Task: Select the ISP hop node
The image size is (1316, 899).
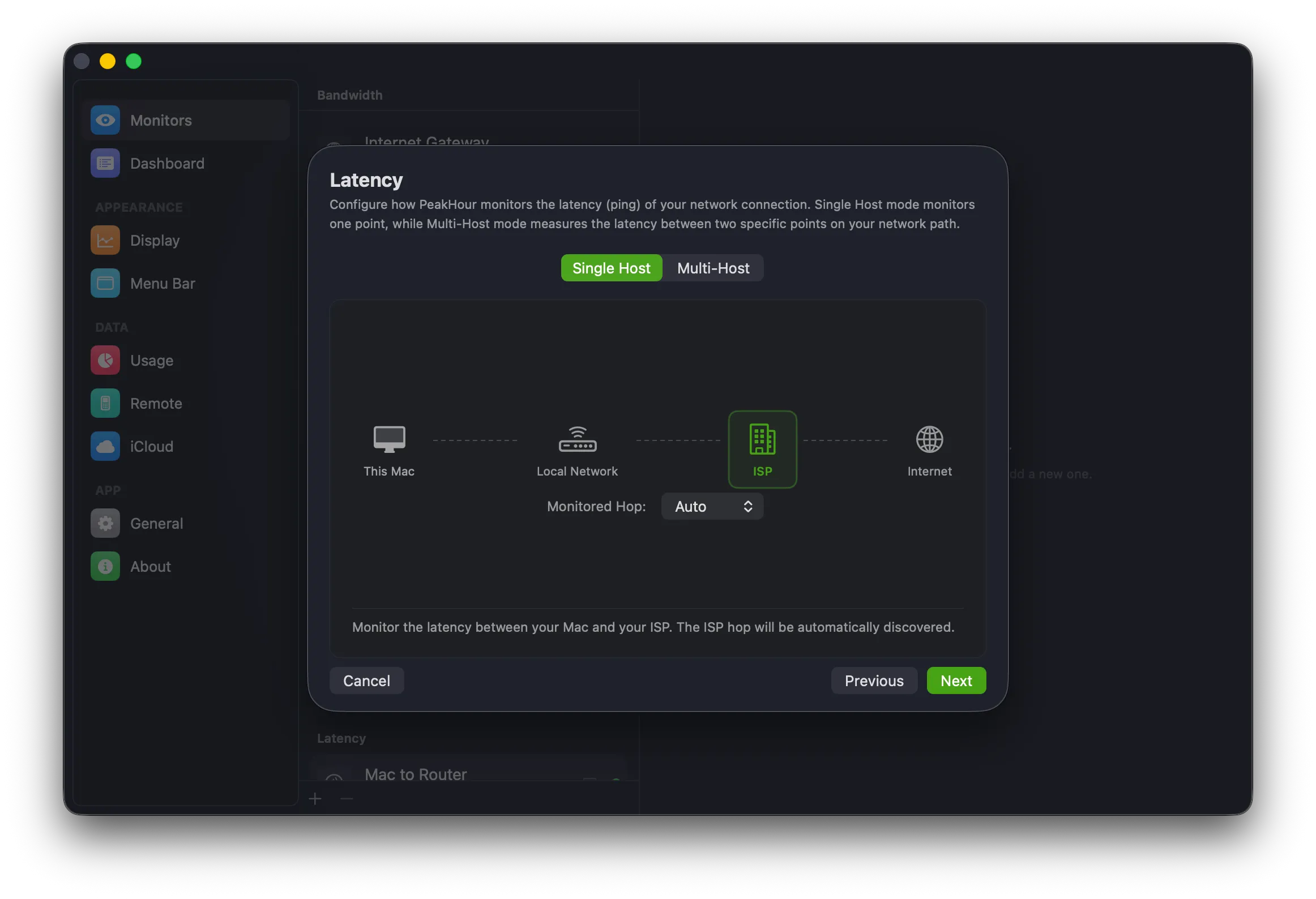Action: [x=762, y=449]
